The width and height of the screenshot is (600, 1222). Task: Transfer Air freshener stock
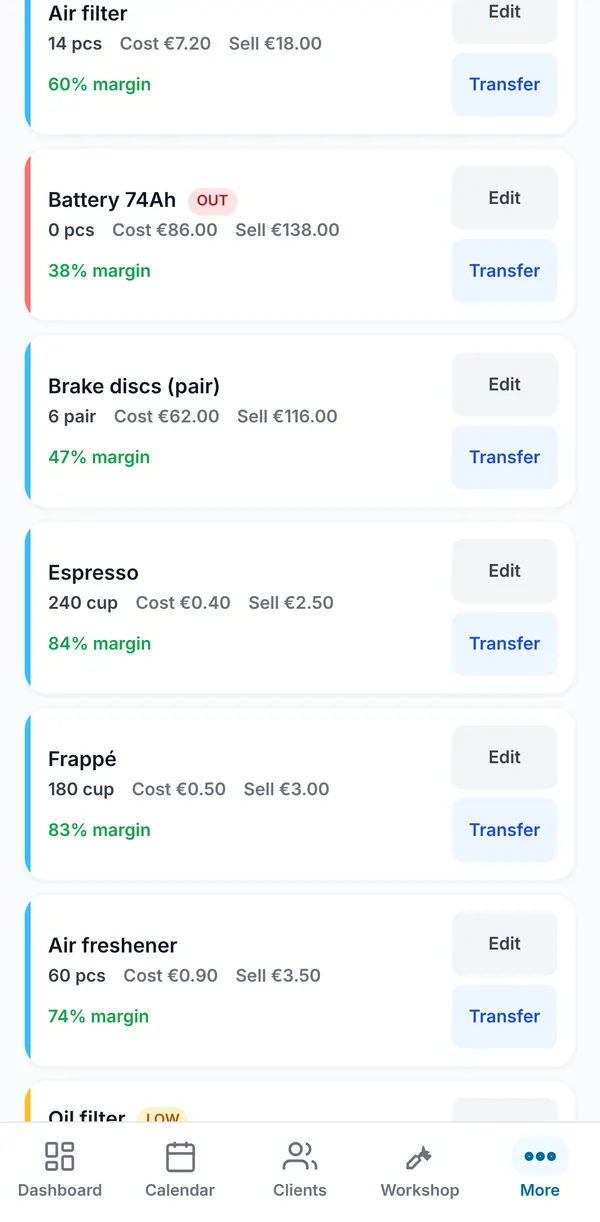pyautogui.click(x=504, y=1016)
